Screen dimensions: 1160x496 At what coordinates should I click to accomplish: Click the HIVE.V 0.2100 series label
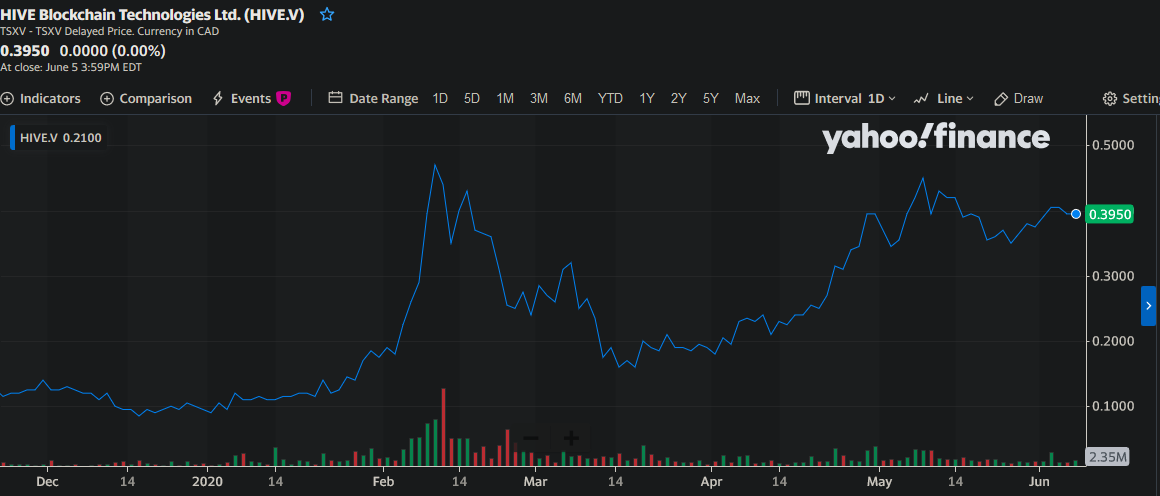pos(57,138)
